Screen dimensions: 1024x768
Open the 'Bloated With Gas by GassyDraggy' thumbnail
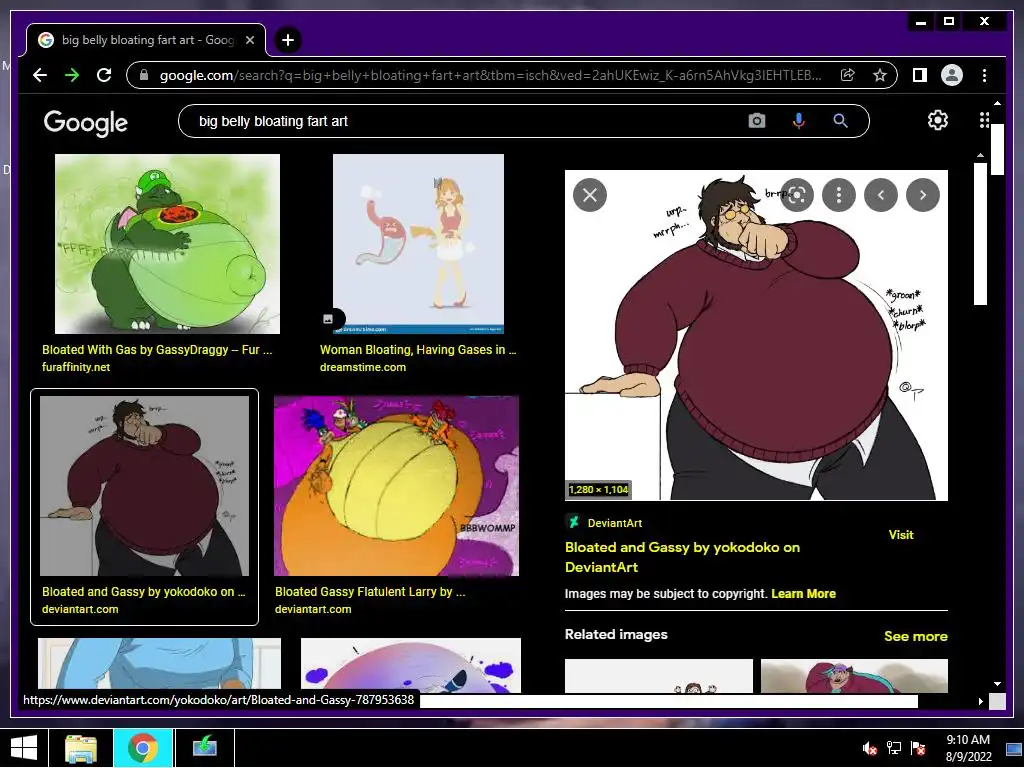[x=167, y=244]
